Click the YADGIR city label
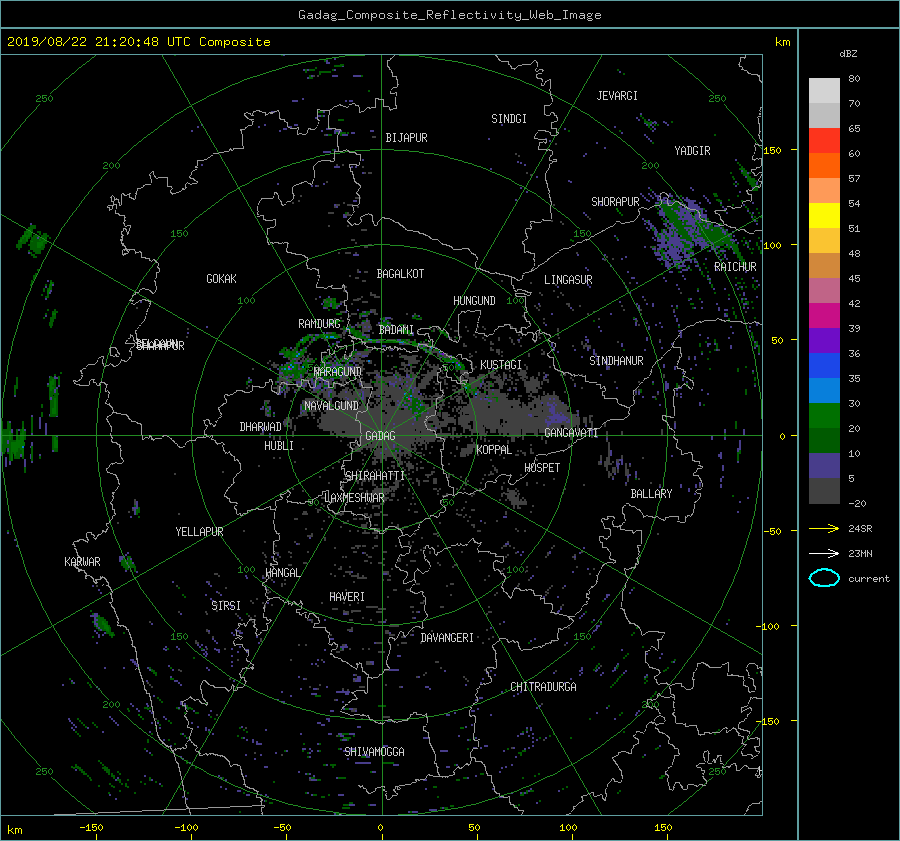The width and height of the screenshot is (900, 841). point(692,151)
